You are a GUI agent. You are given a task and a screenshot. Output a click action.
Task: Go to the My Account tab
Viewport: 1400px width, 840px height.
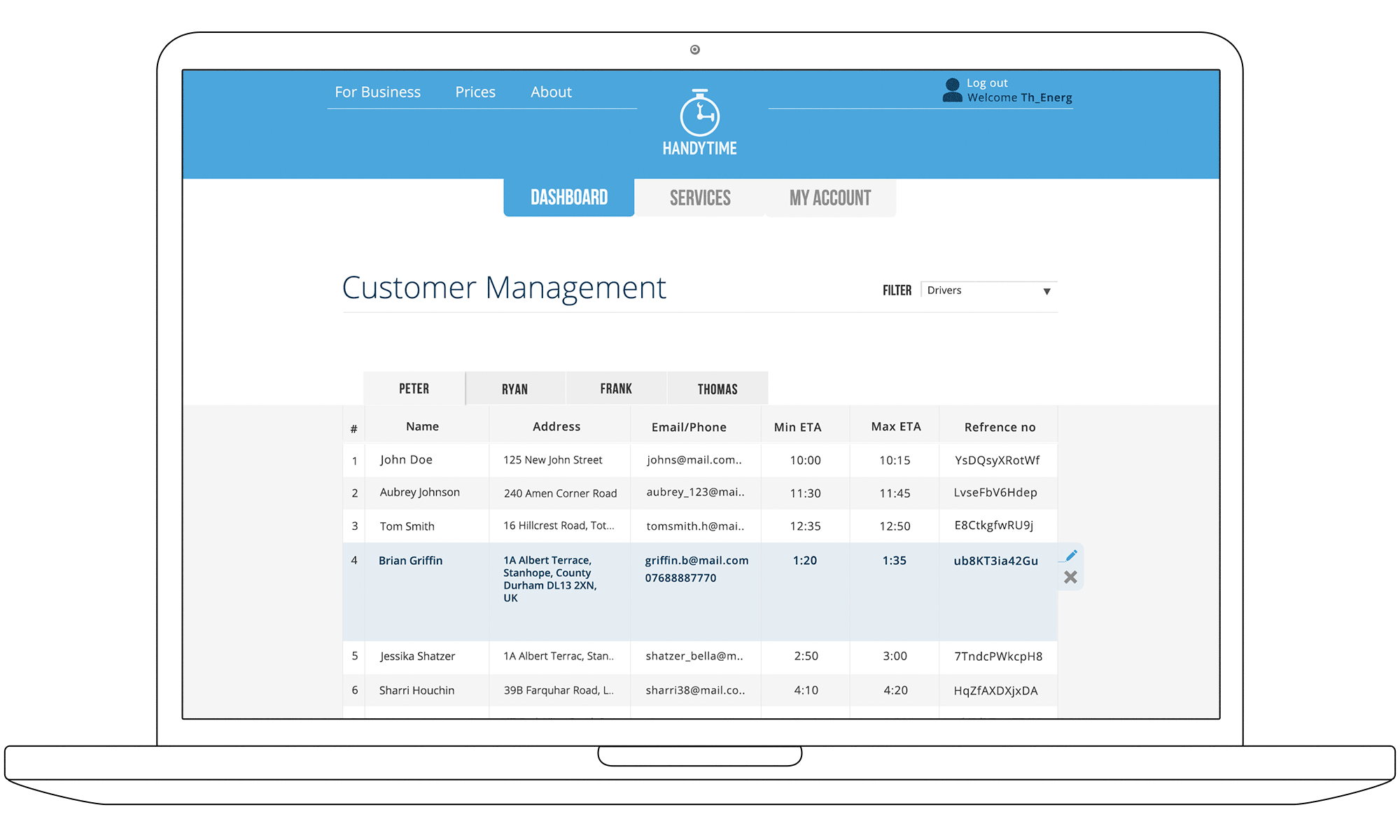830,198
